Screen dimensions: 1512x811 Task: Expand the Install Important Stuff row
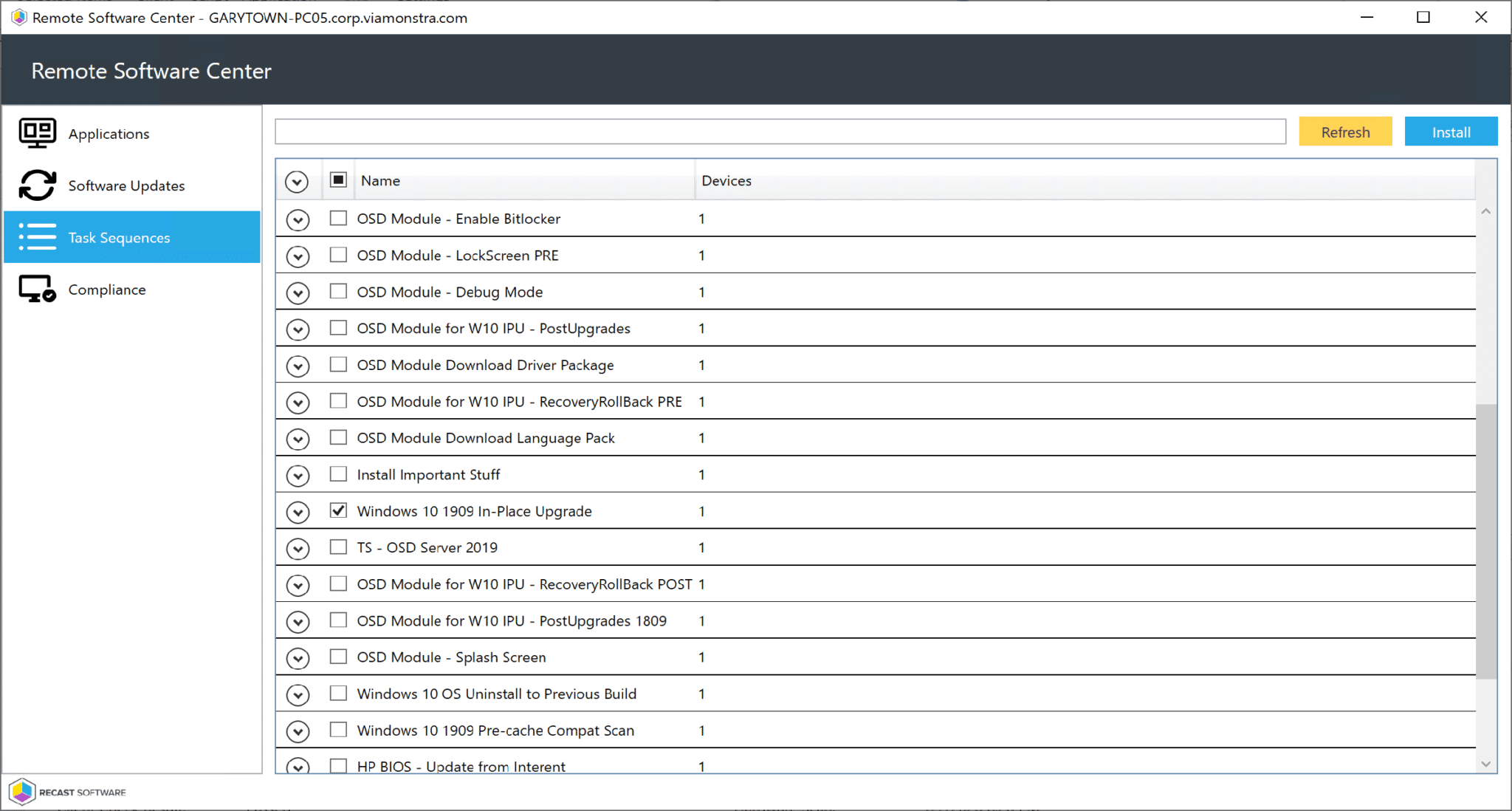tap(298, 476)
